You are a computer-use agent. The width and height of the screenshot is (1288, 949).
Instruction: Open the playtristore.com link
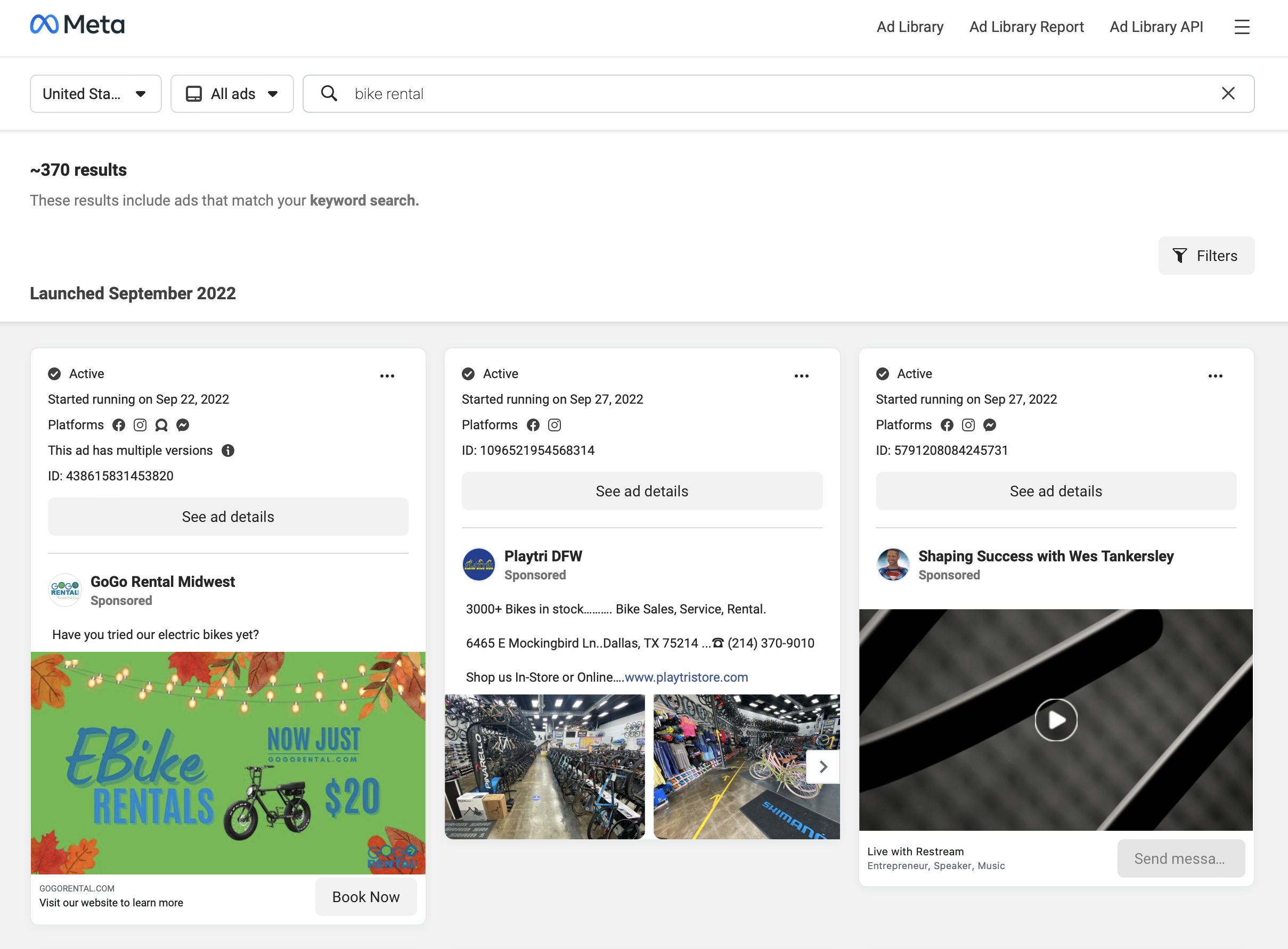[686, 677]
